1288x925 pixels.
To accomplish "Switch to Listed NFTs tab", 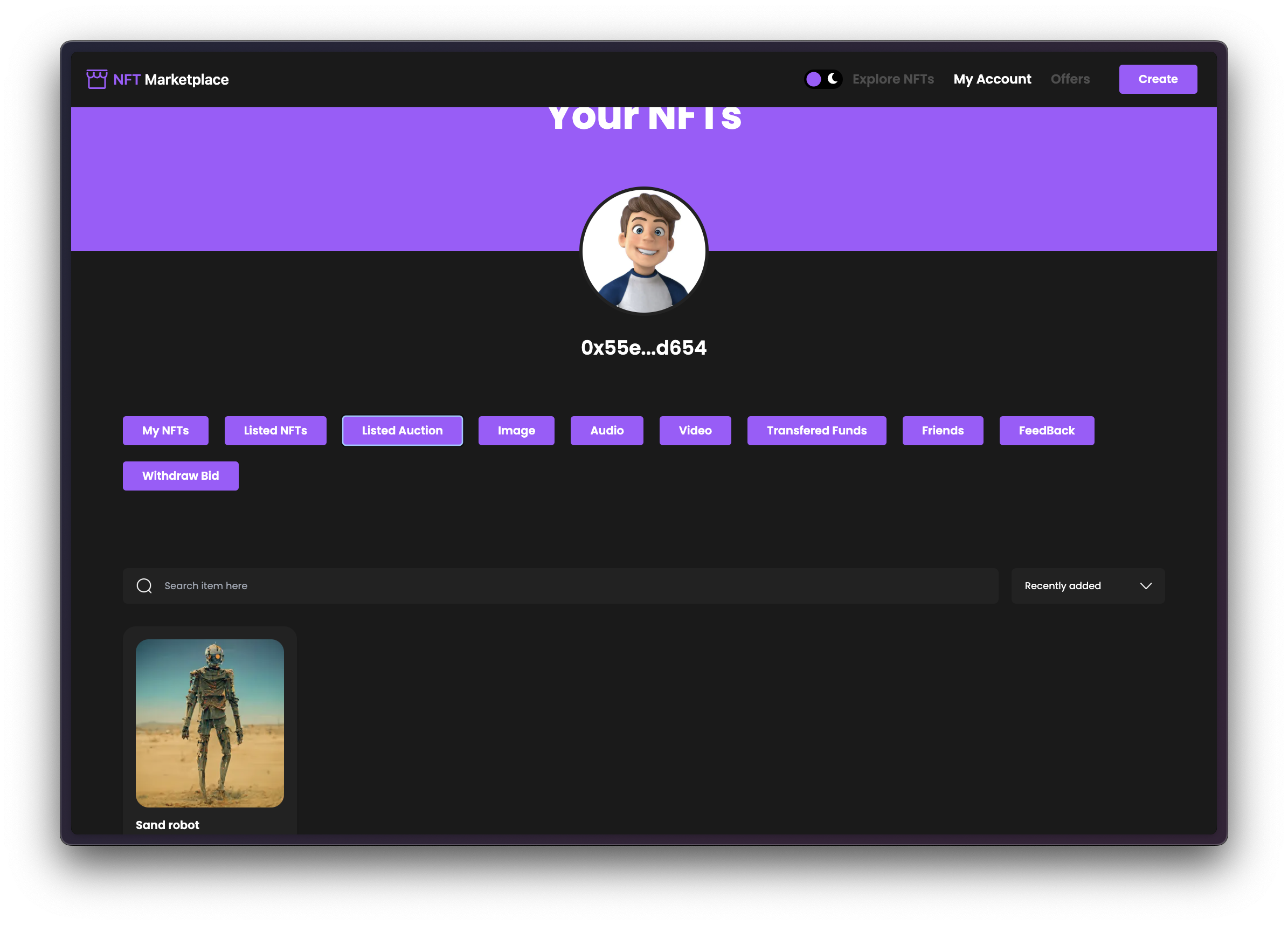I will coord(275,431).
